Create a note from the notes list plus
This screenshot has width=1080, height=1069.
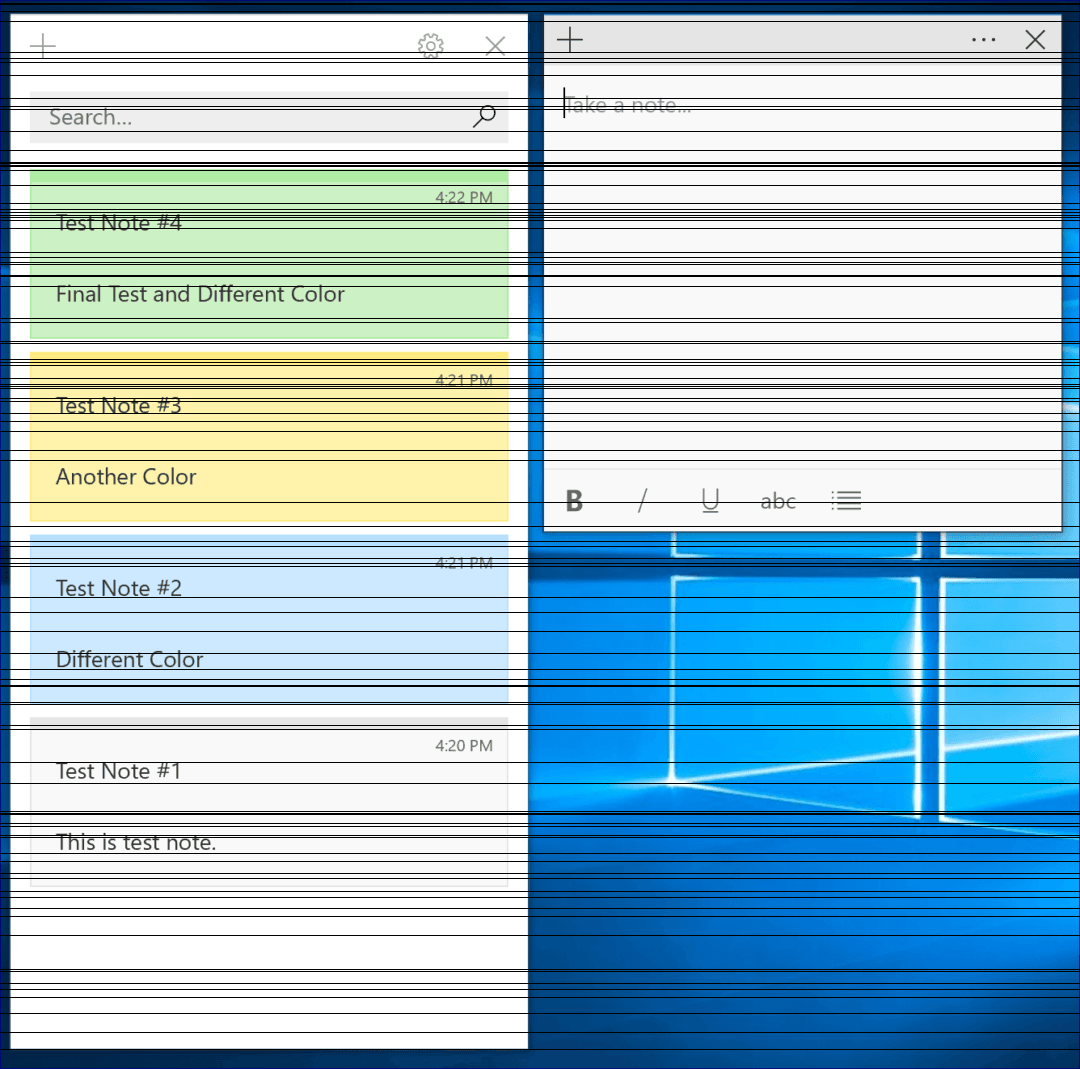pyautogui.click(x=42, y=45)
